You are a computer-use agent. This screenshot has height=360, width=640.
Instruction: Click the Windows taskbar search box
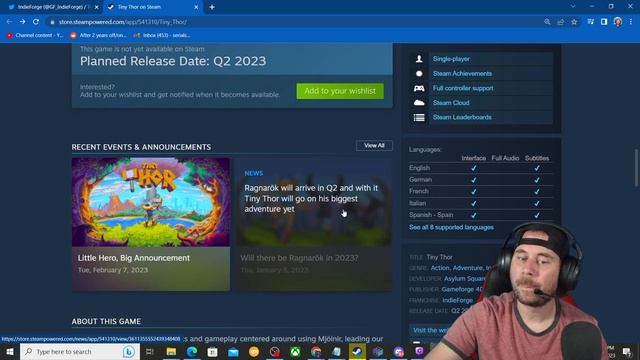click(x=80, y=351)
